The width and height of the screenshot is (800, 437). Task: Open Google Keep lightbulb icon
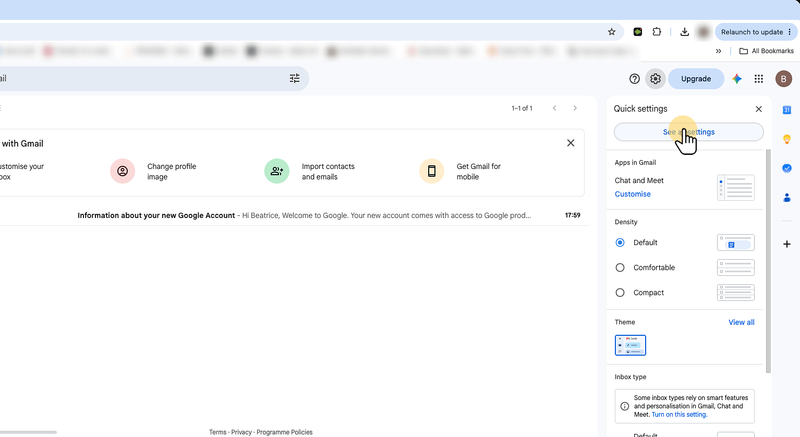(x=787, y=139)
